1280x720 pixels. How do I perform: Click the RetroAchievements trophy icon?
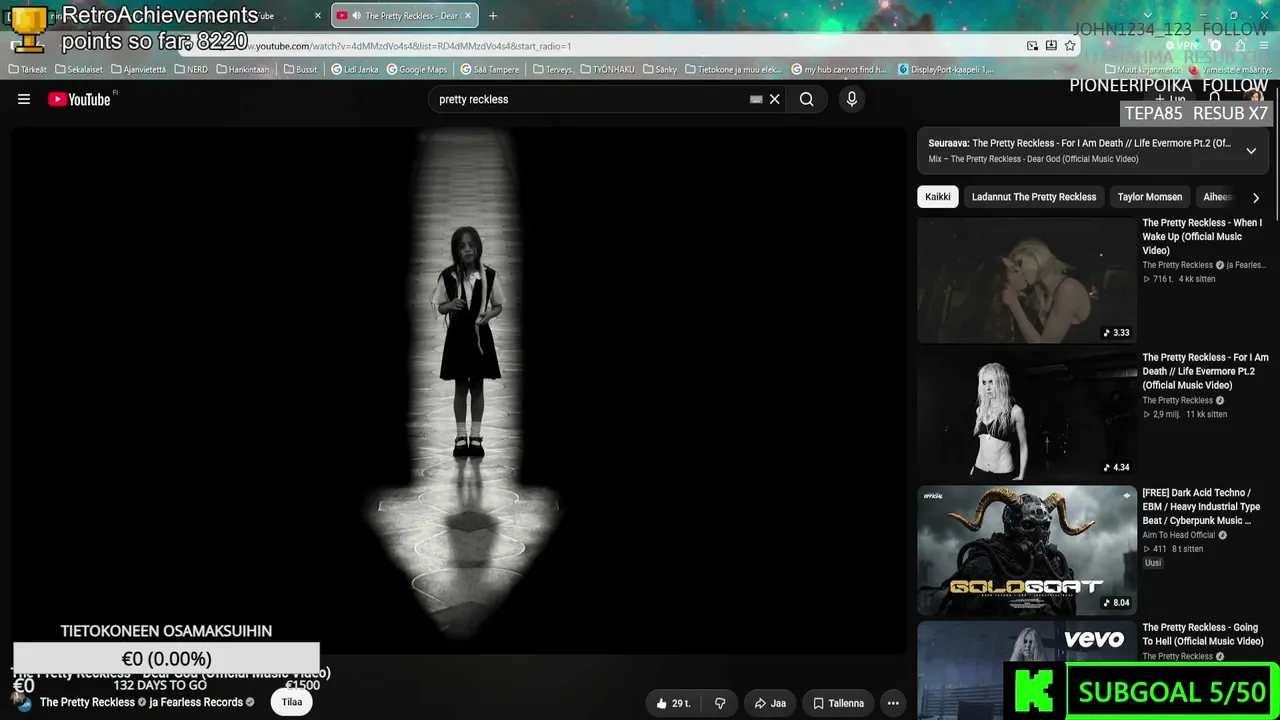click(x=29, y=29)
